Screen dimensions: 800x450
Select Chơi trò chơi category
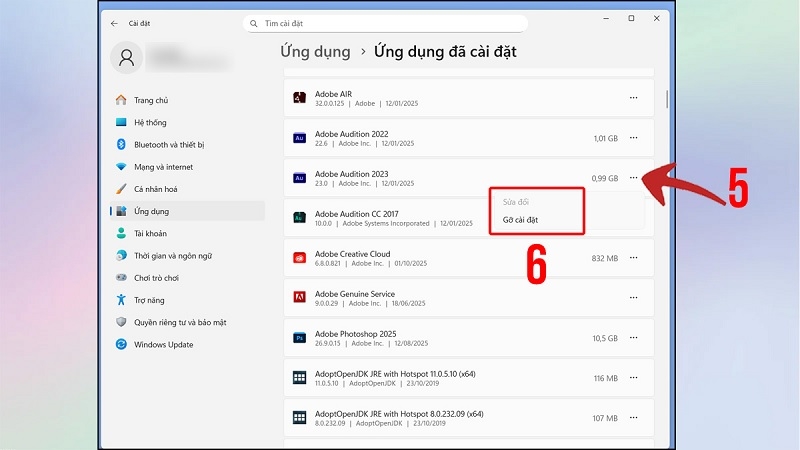(187, 278)
